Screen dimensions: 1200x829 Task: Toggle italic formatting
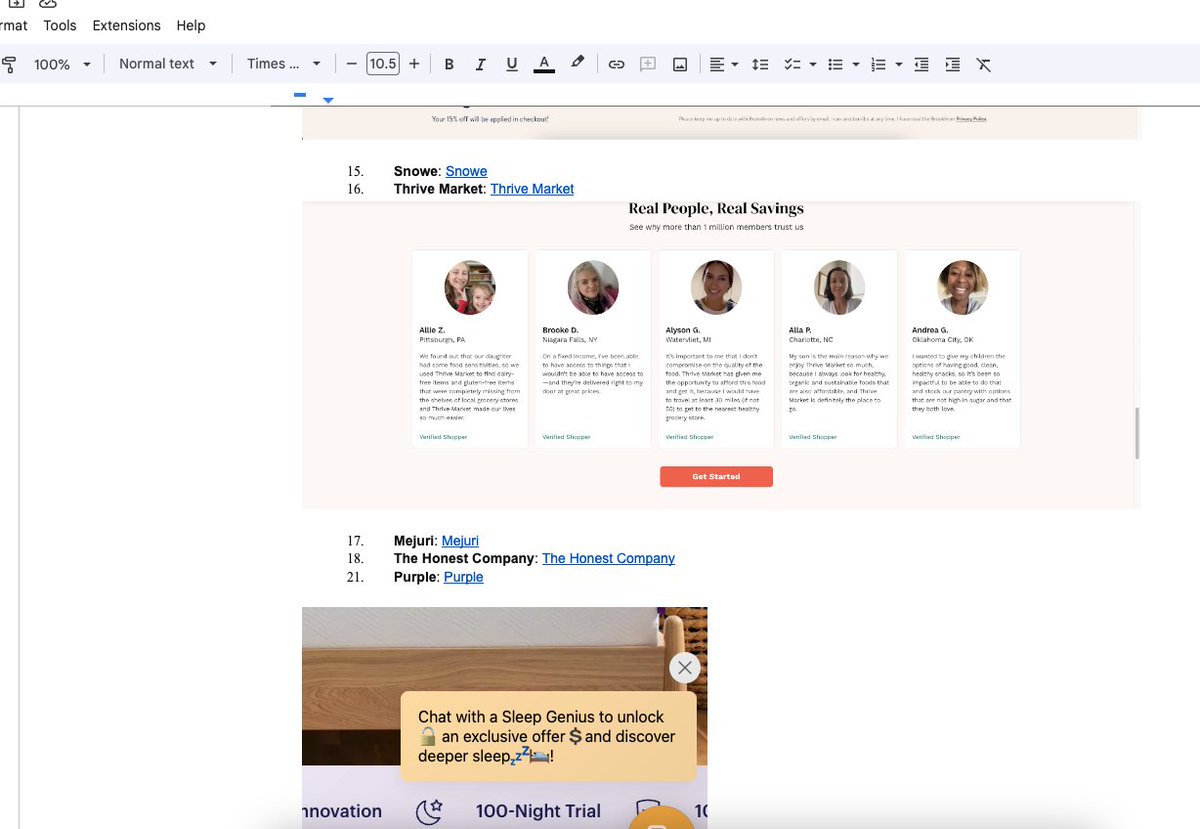480,64
